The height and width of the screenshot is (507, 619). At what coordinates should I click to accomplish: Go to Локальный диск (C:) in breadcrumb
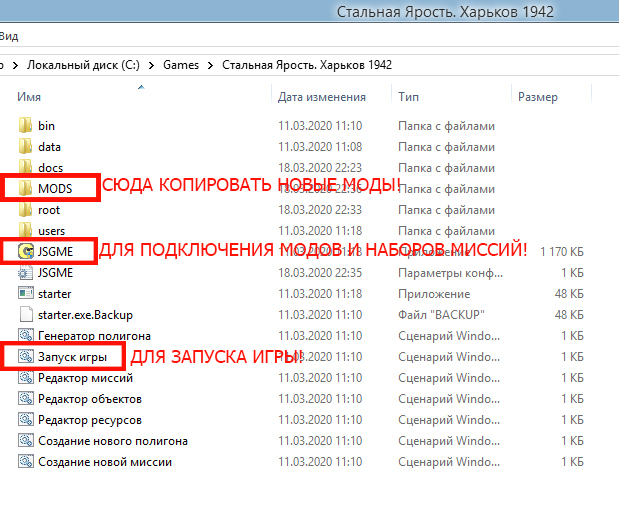tap(83, 65)
